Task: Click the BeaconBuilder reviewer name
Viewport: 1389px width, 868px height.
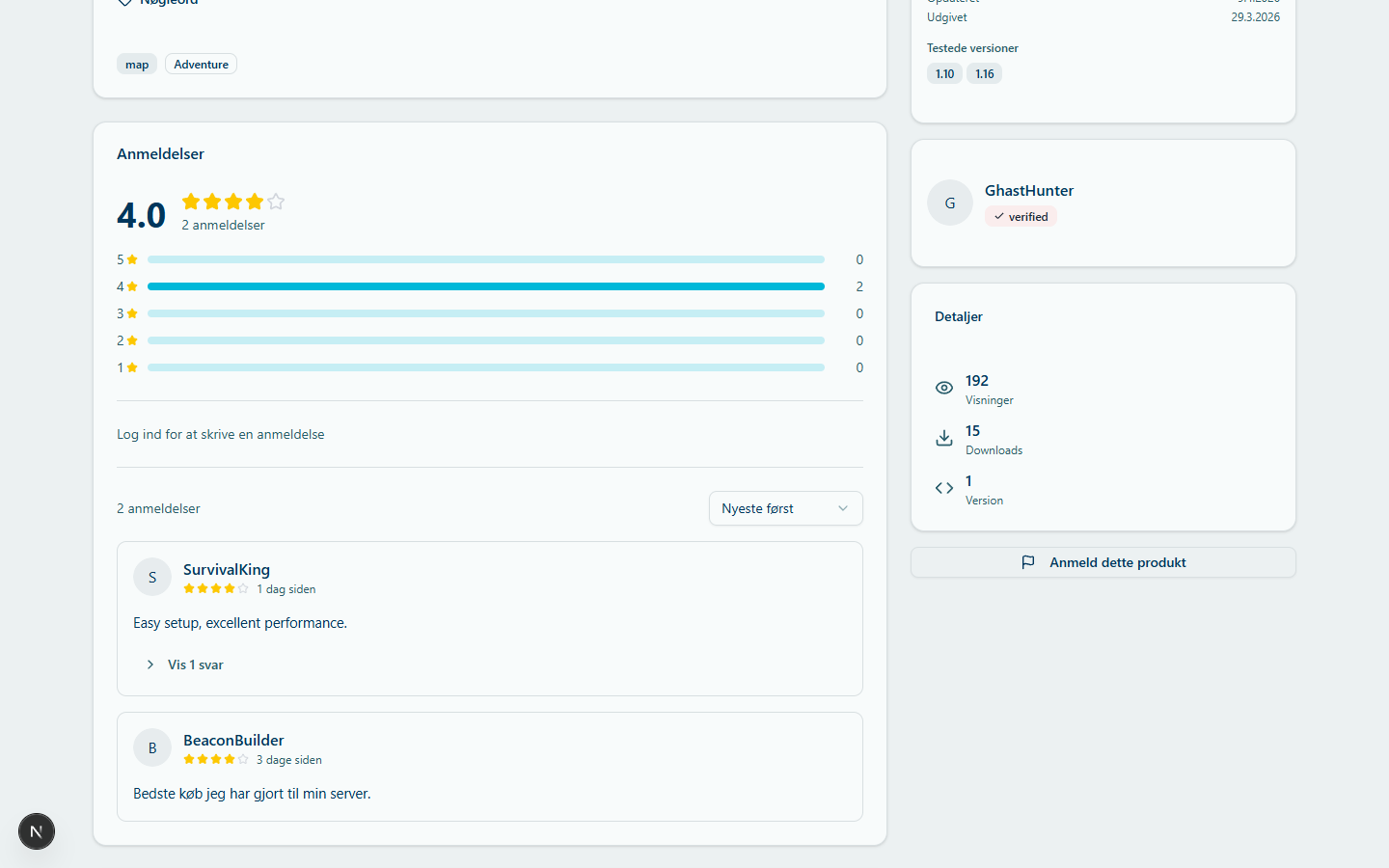Action: pos(233,741)
